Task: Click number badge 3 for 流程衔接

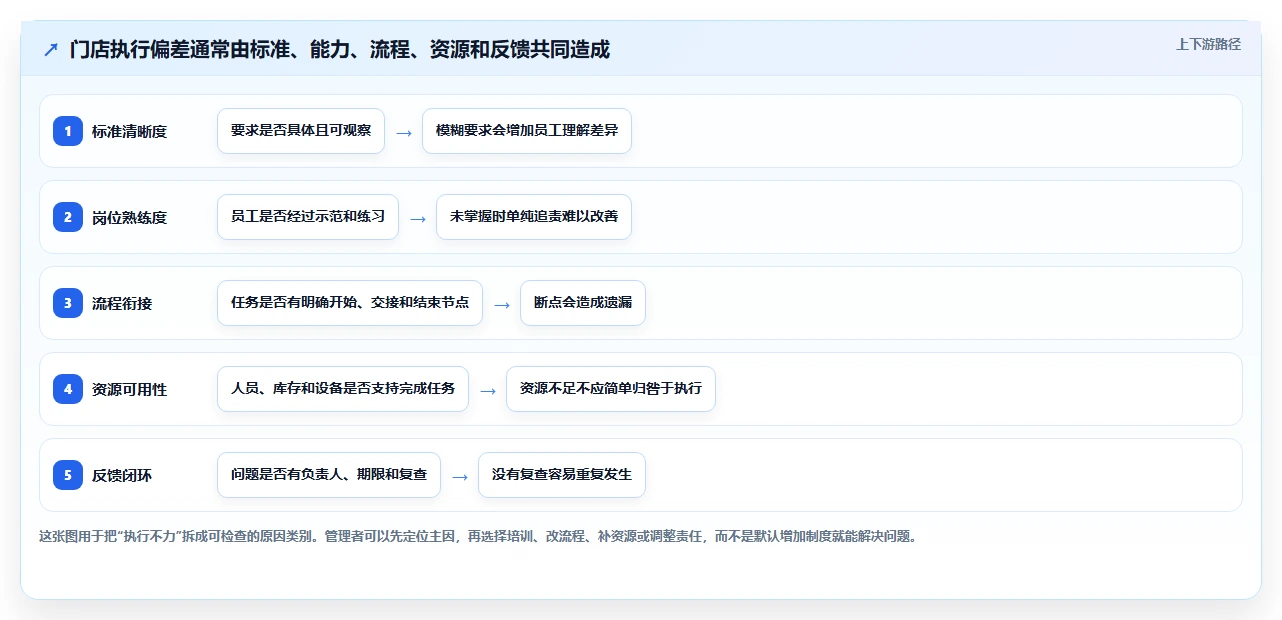Action: (68, 302)
